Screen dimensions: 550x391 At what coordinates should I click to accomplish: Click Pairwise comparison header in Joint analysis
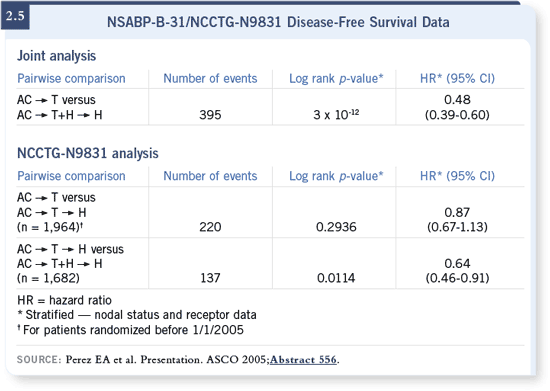click(x=71, y=79)
